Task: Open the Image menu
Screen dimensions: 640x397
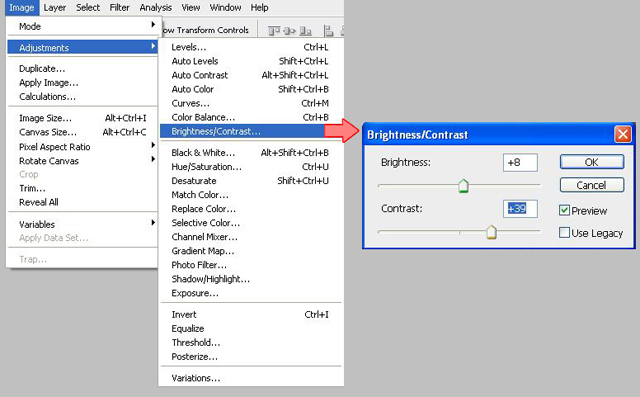Action: click(22, 8)
